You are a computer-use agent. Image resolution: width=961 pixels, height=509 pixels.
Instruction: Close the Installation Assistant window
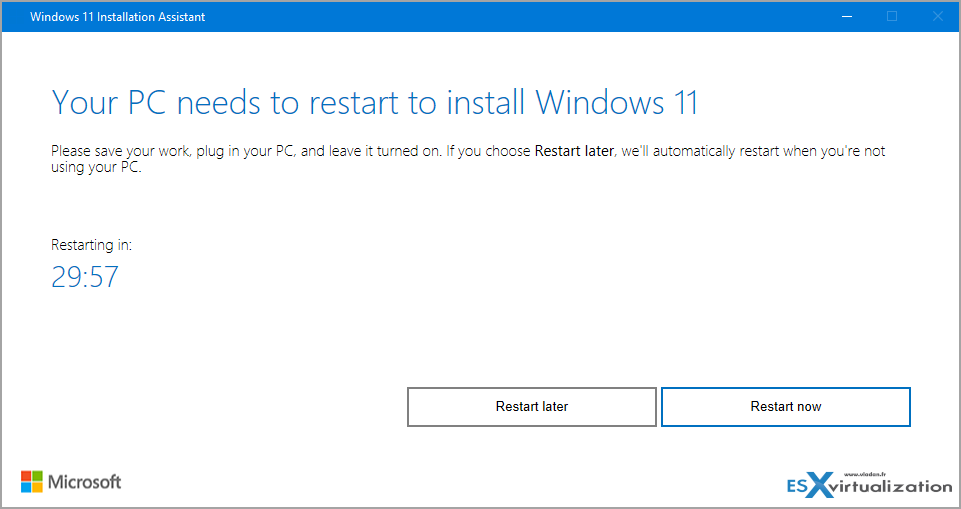[x=937, y=17]
